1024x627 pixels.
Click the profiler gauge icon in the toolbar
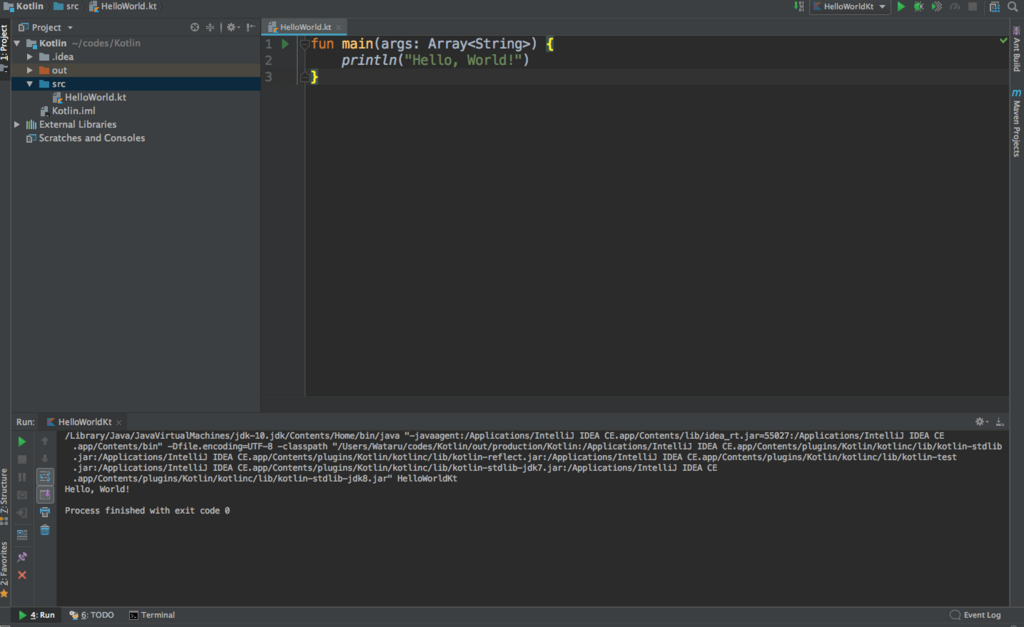point(954,7)
